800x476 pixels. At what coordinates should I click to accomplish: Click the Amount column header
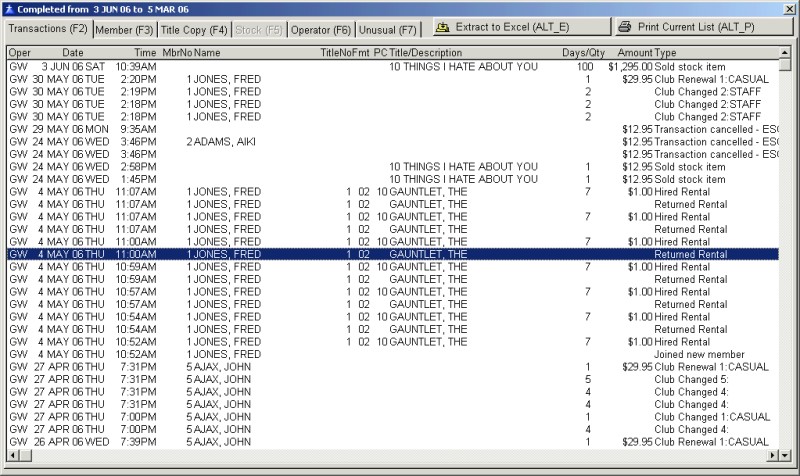point(634,52)
